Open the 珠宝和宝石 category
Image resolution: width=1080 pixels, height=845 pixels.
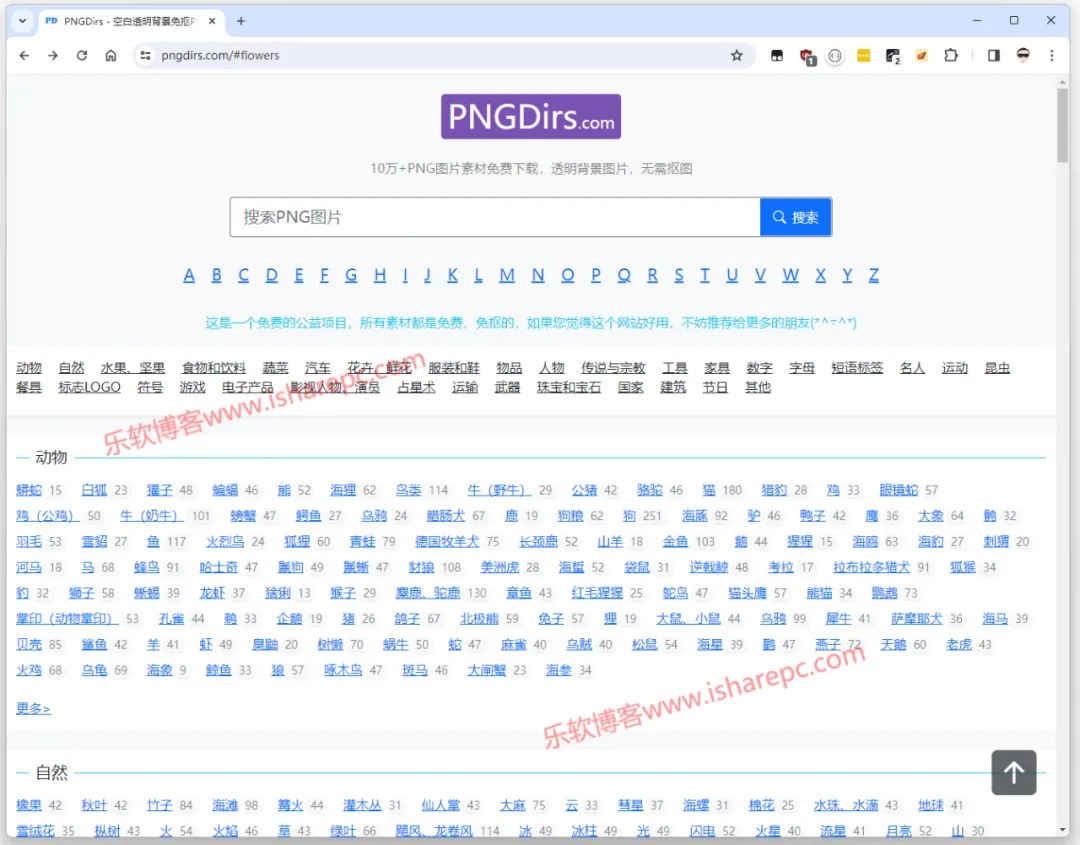[x=569, y=387]
